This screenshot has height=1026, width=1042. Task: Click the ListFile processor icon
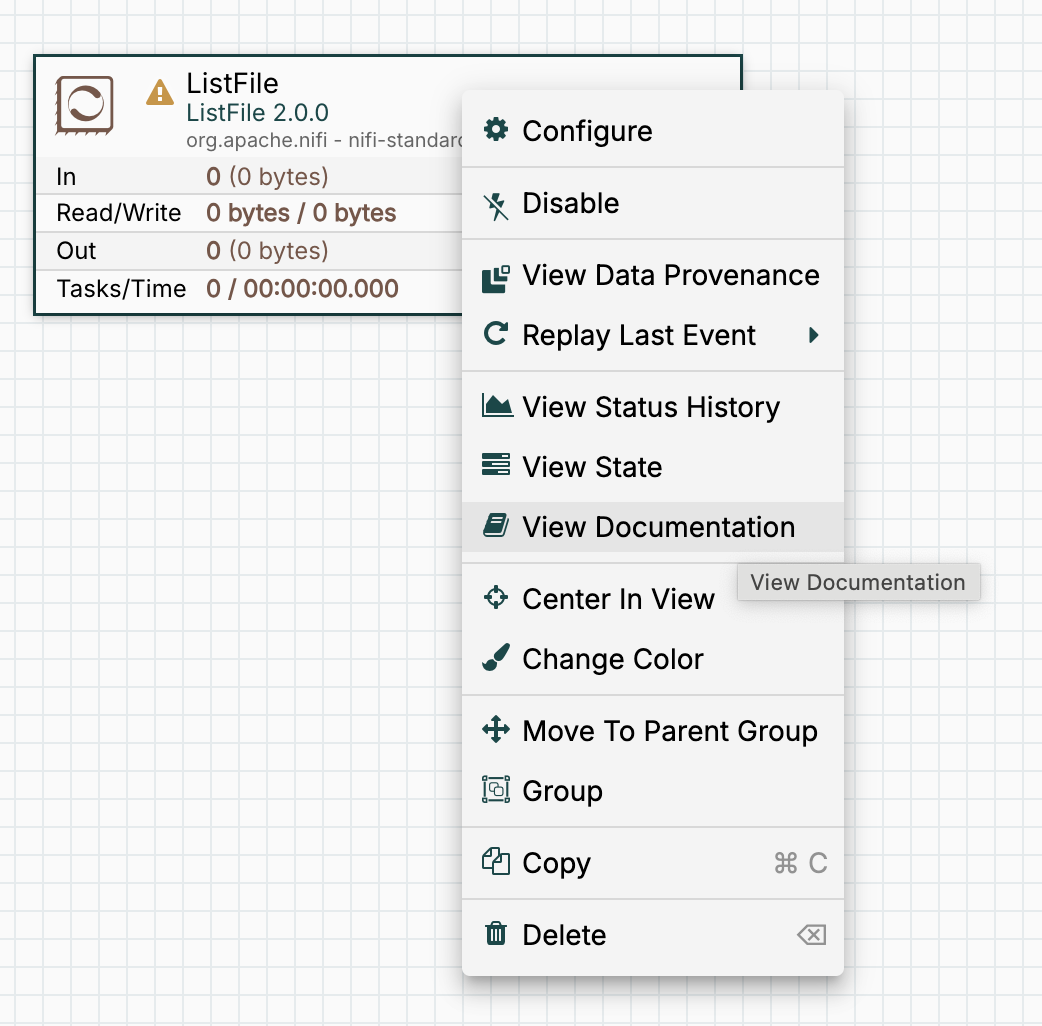click(x=85, y=105)
